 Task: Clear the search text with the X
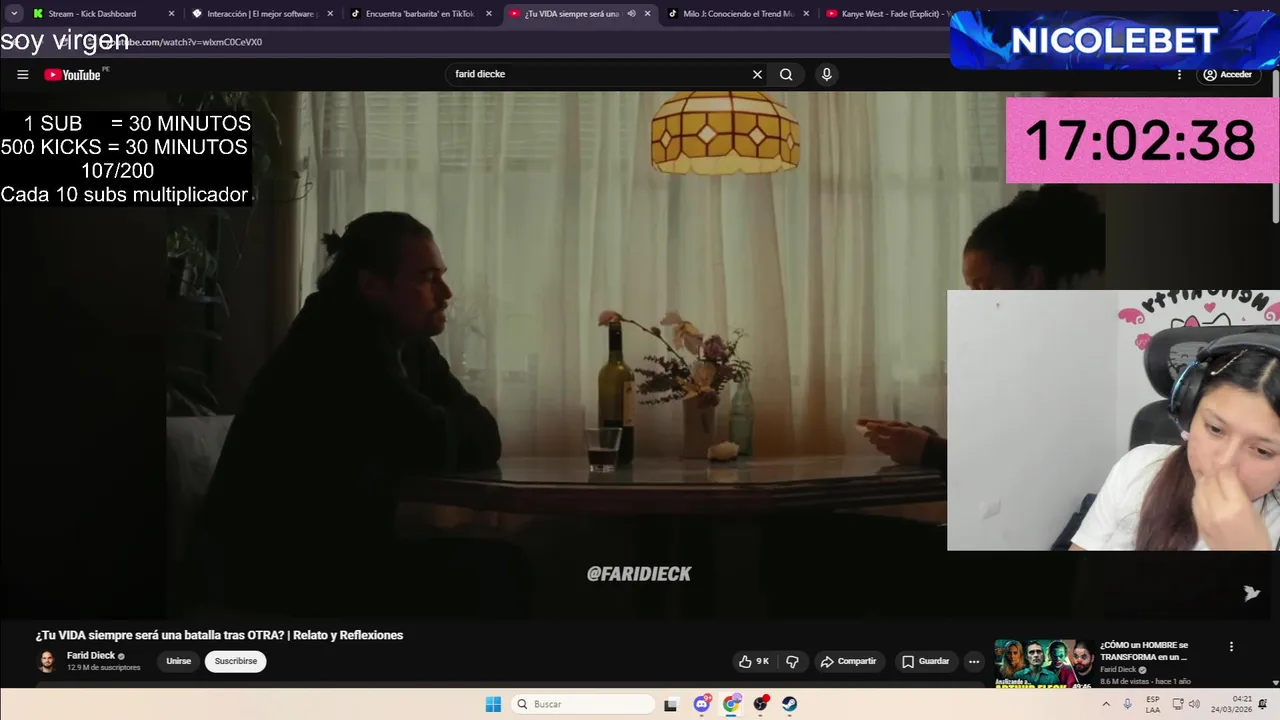point(757,74)
